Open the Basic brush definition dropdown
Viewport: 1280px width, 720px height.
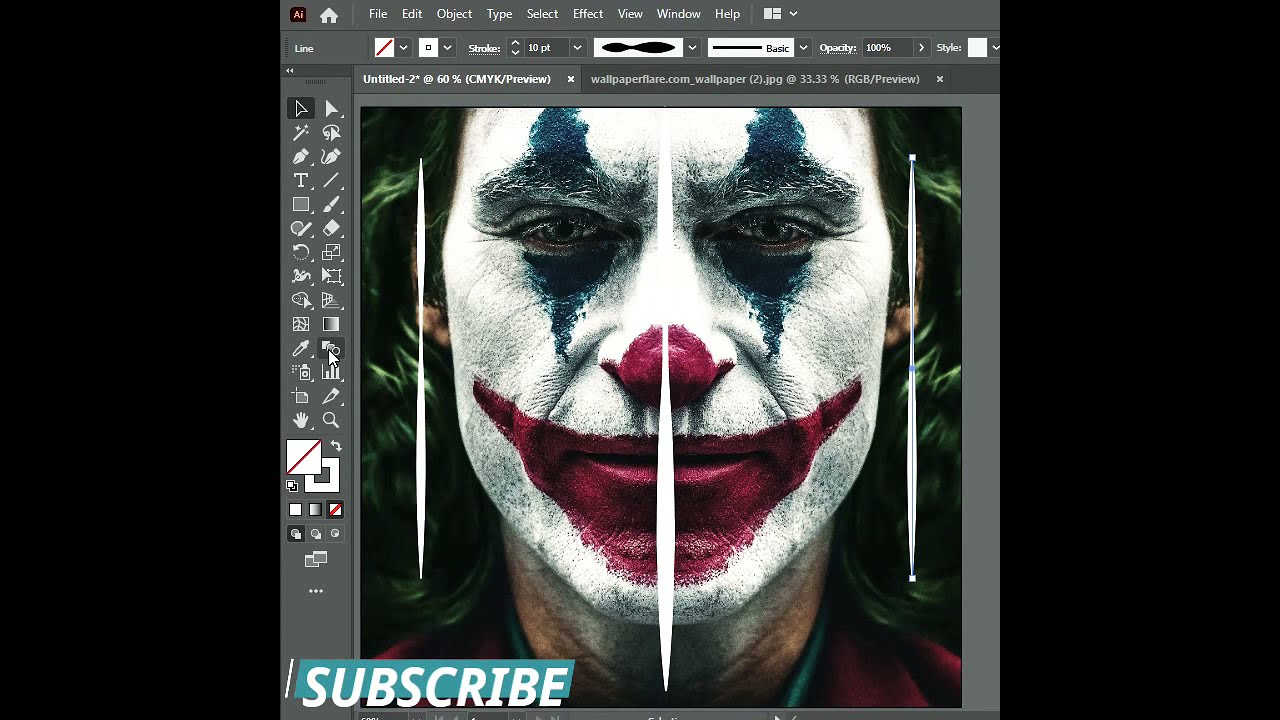pos(803,48)
